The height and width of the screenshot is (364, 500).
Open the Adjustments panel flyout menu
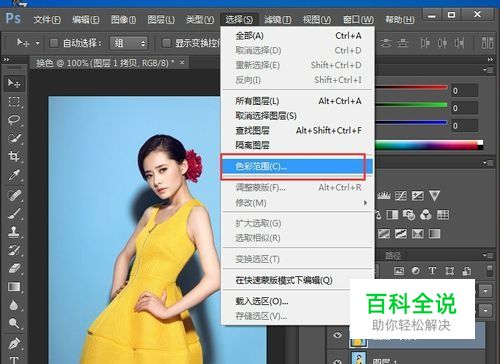[x=488, y=163]
